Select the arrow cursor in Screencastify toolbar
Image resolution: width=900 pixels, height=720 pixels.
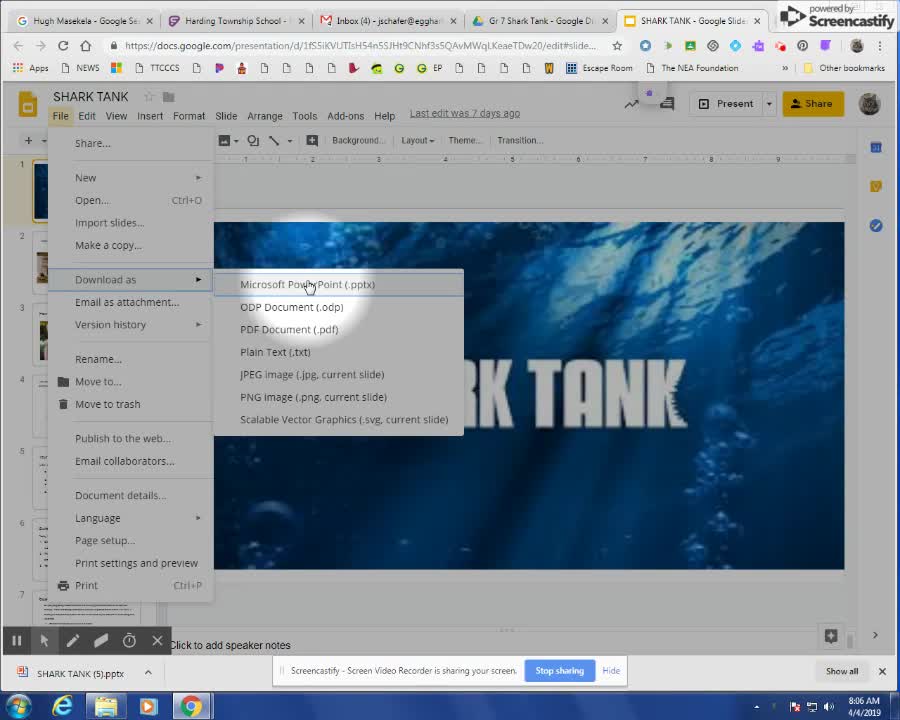[44, 640]
